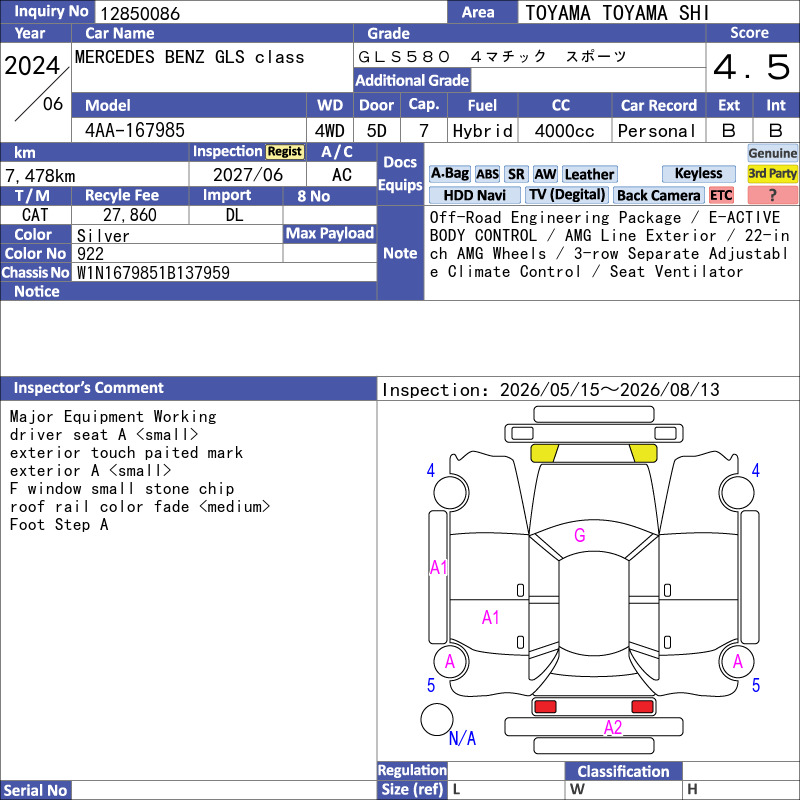The image size is (800, 800).
Task: Click the A-Bag equipment badge
Action: (449, 174)
